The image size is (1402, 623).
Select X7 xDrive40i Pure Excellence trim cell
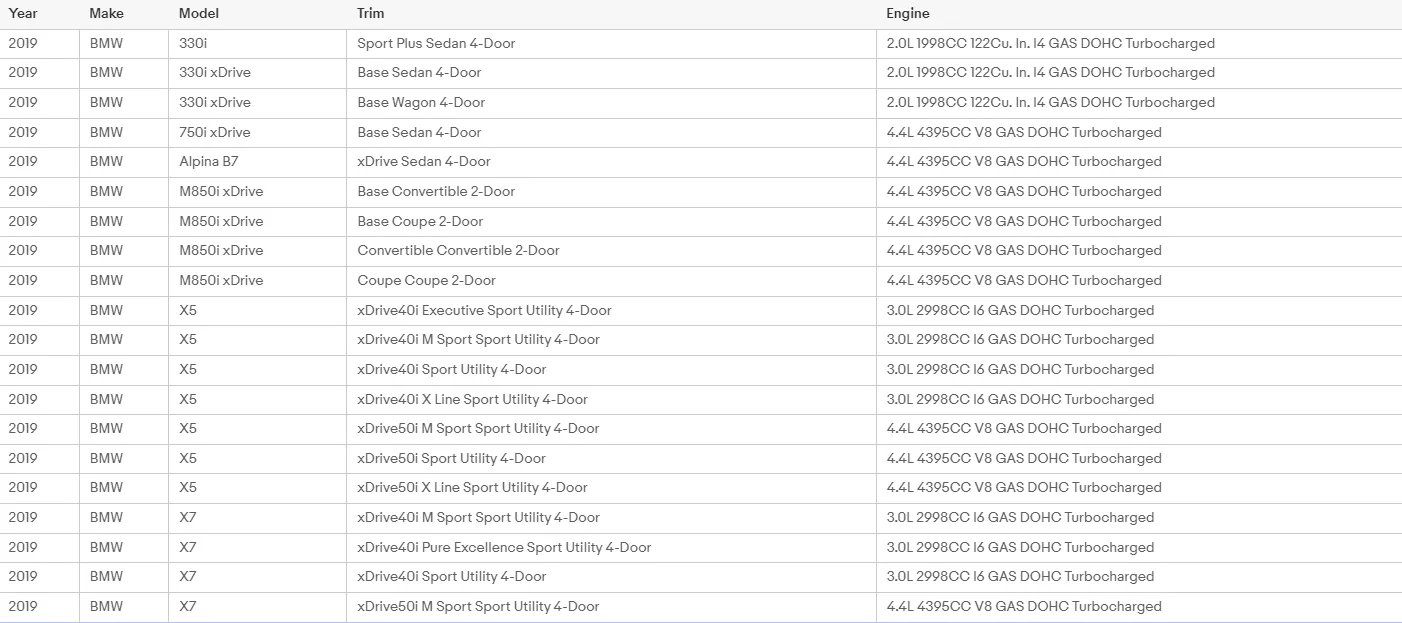click(612, 548)
